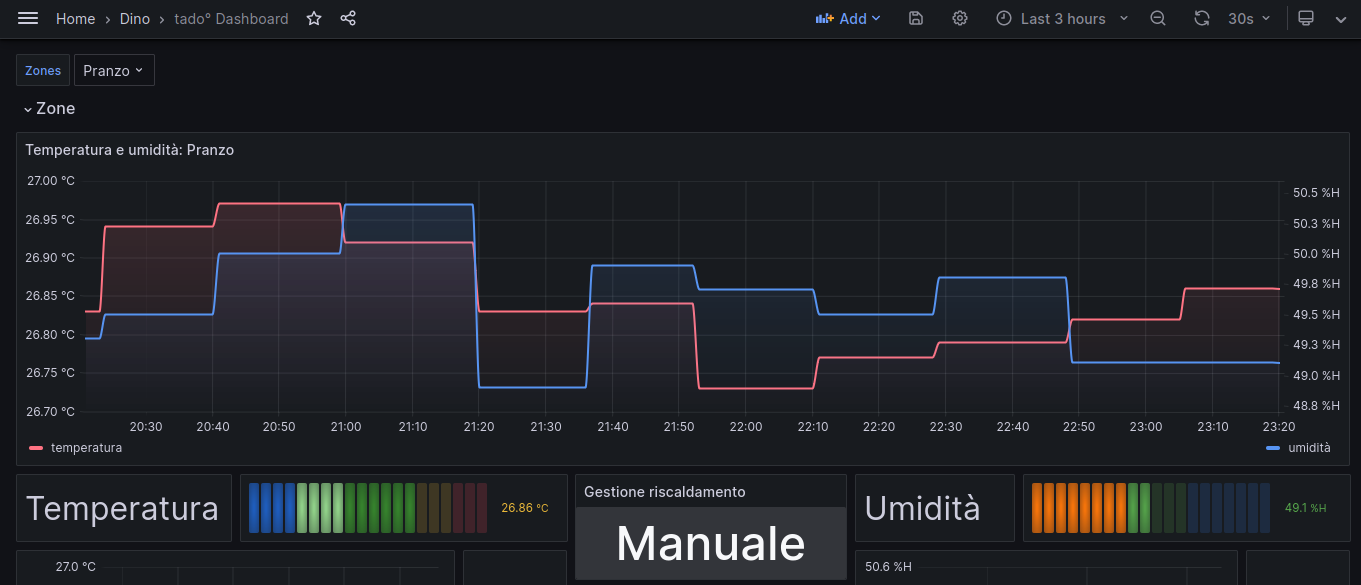
Task: Click the 26.70 °C y-axis label
Action: [51, 411]
